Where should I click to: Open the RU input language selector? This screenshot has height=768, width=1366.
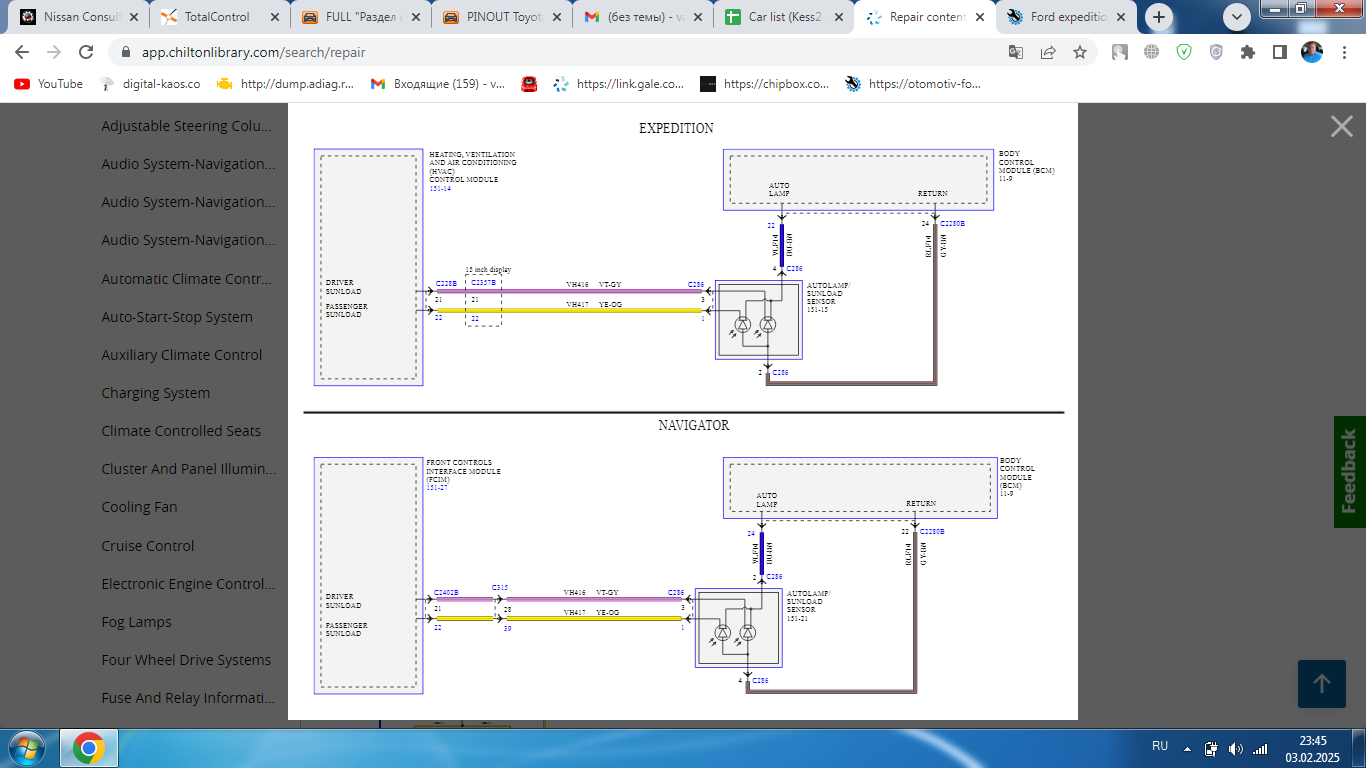[x=1160, y=746]
